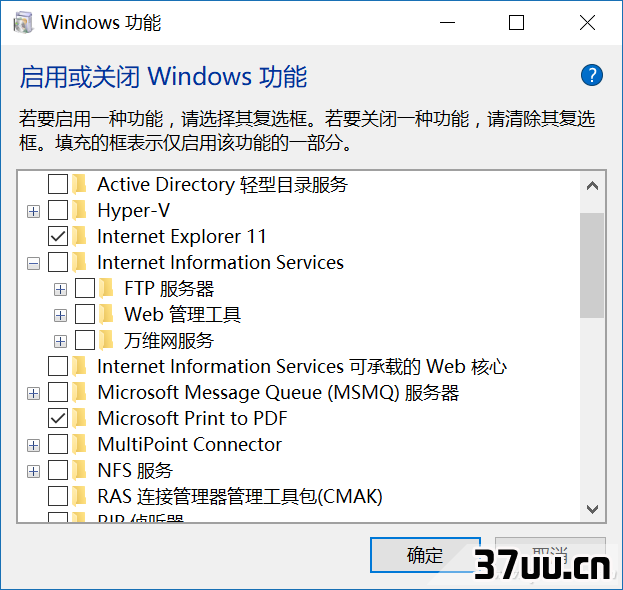623x590 pixels.
Task: Click the Hyper-V folder icon
Action: [x=80, y=210]
